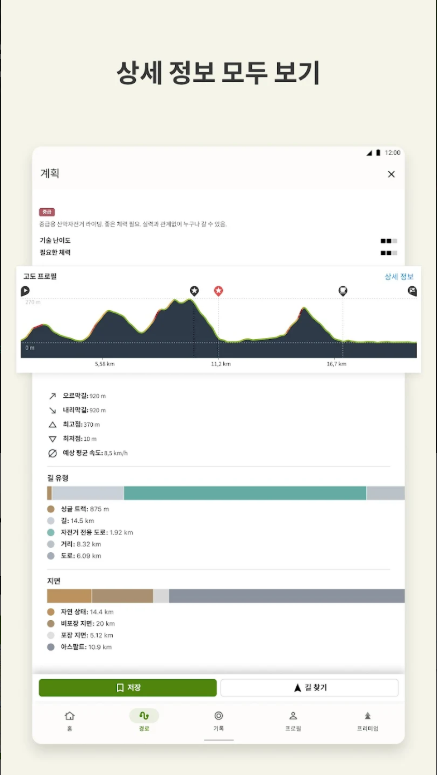Screen dimensions: 437x775
Task: Tap the highest point triangle icon
Action: click(52, 425)
